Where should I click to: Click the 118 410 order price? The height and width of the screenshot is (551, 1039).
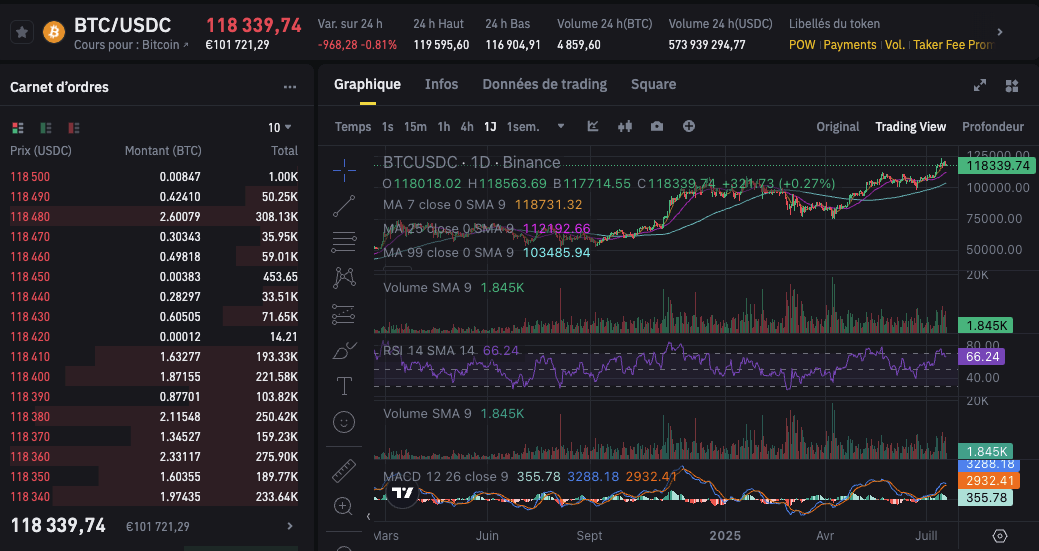pos(30,357)
